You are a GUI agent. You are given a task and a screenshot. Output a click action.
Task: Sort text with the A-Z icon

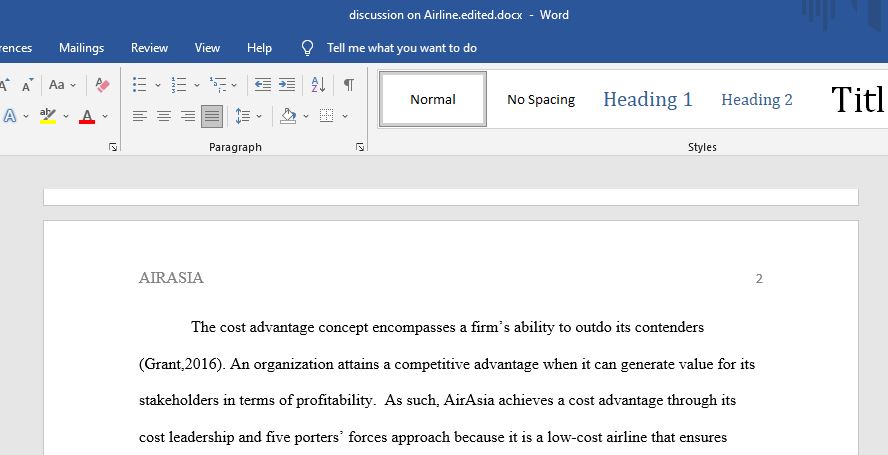point(318,85)
